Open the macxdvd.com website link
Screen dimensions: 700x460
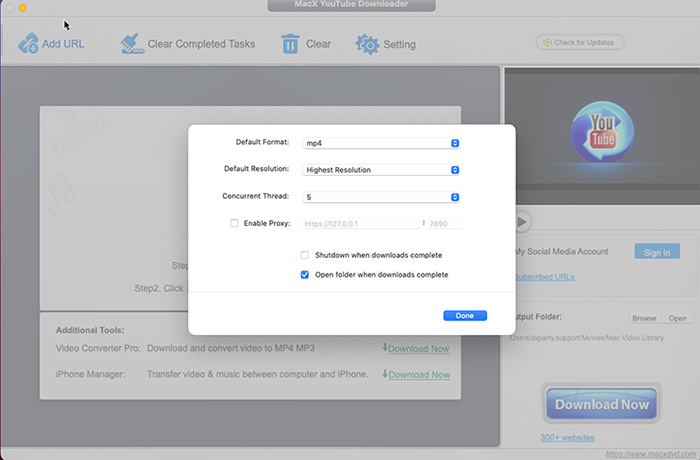650,454
